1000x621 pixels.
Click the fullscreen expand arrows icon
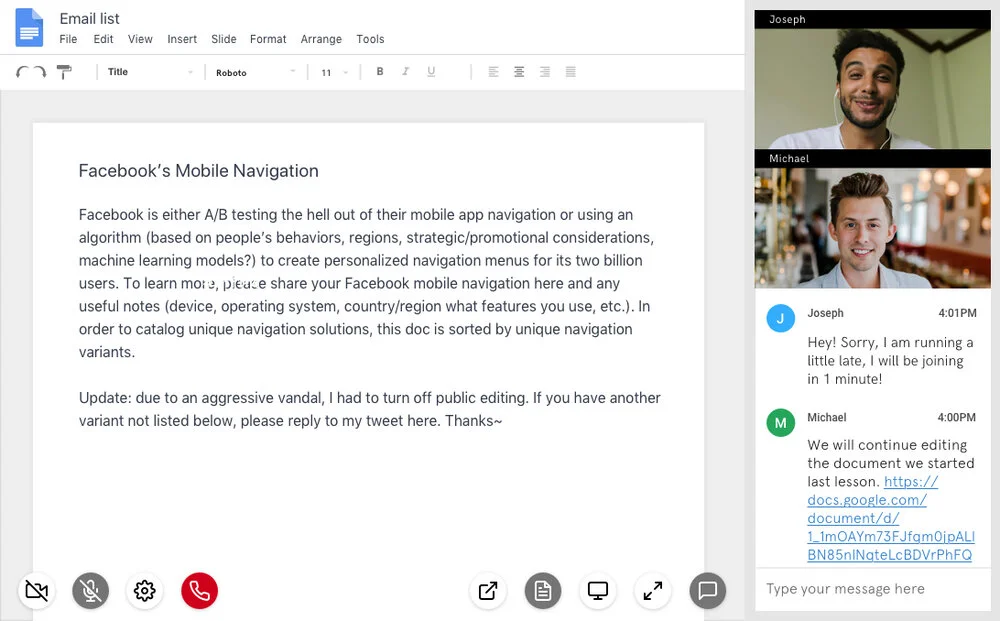(x=652, y=590)
